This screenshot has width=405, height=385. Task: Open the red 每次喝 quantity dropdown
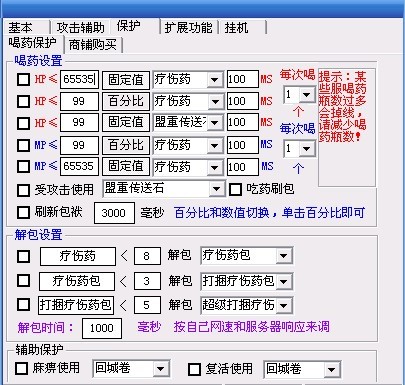pyautogui.click(x=306, y=95)
